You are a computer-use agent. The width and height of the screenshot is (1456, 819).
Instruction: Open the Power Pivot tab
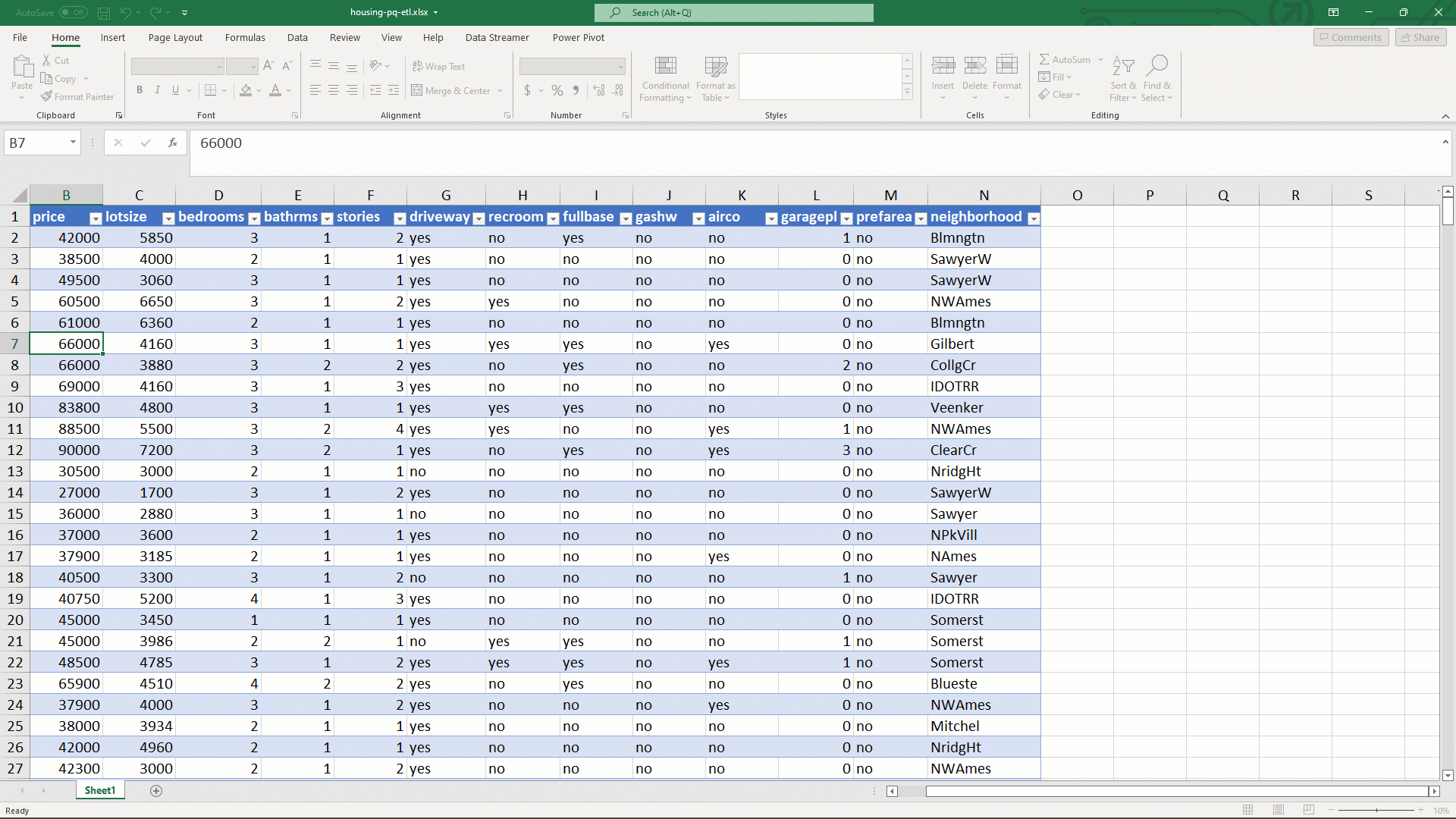578,37
